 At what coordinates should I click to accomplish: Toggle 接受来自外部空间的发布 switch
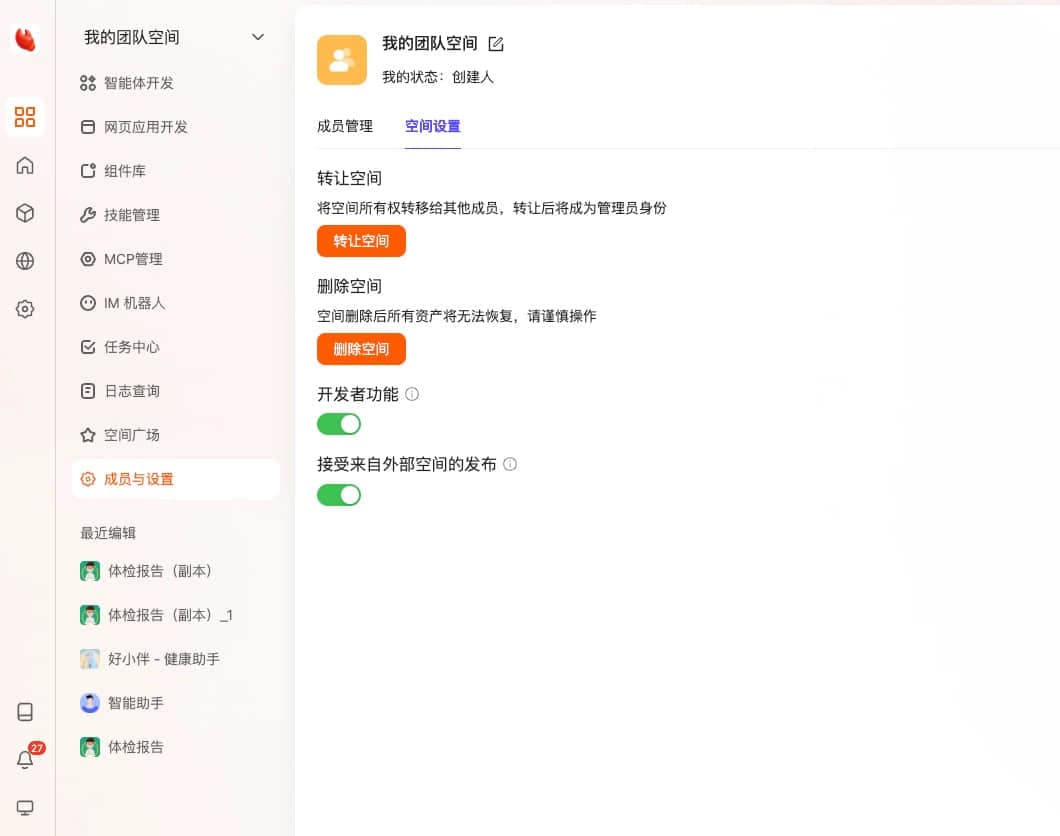[x=339, y=495]
